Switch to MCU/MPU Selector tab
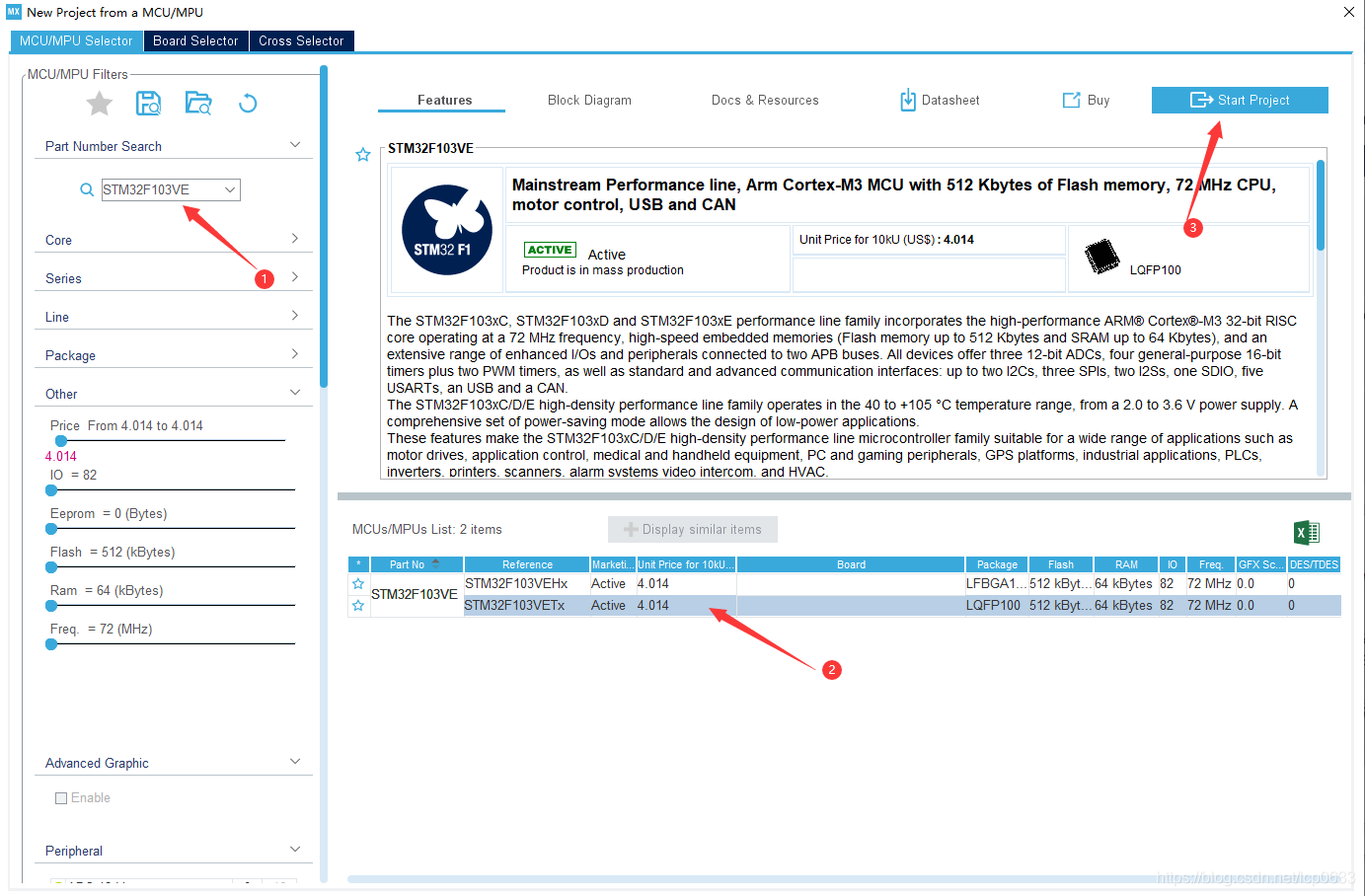 76,40
